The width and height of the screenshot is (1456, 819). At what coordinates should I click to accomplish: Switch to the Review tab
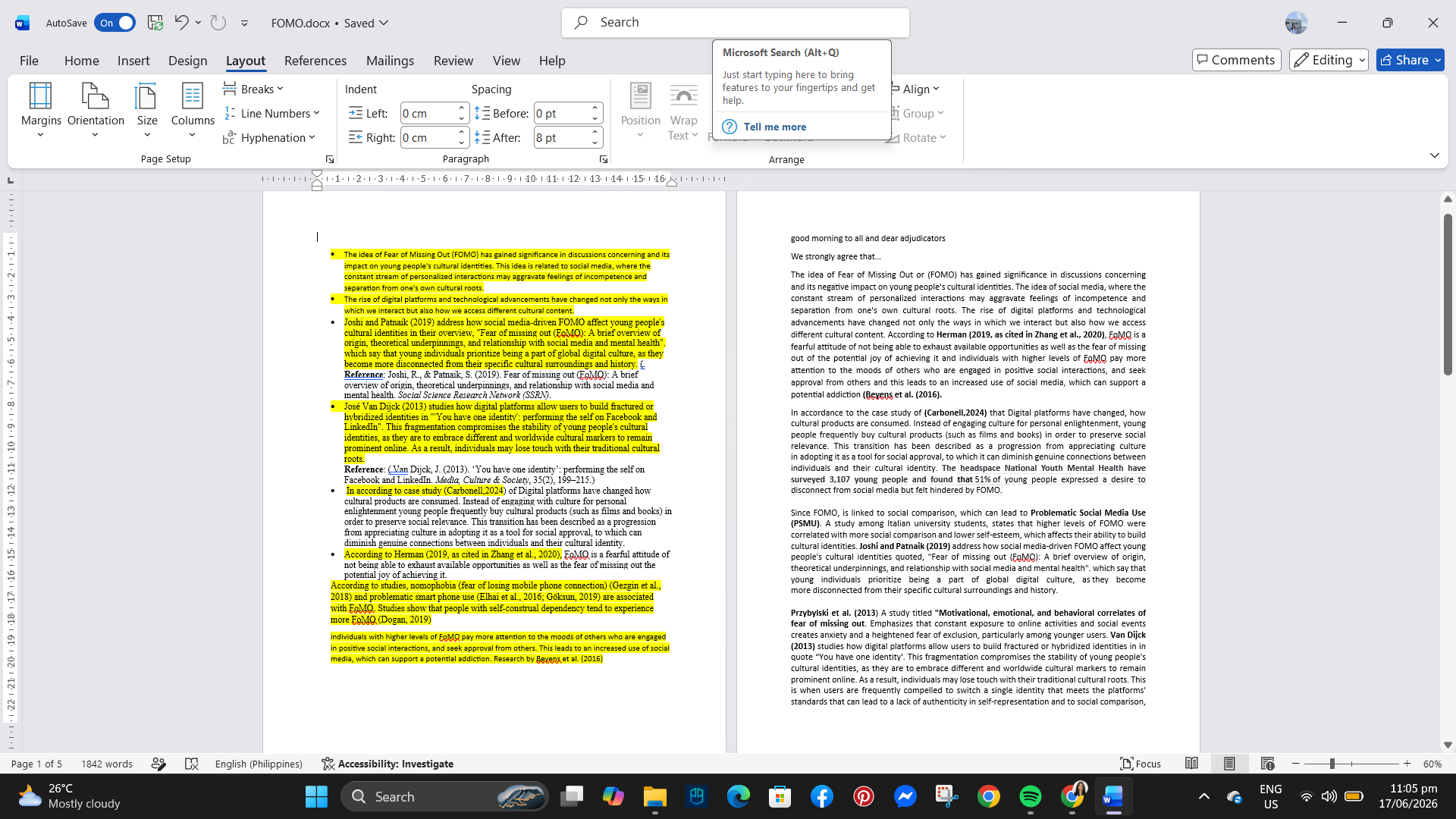click(x=453, y=61)
